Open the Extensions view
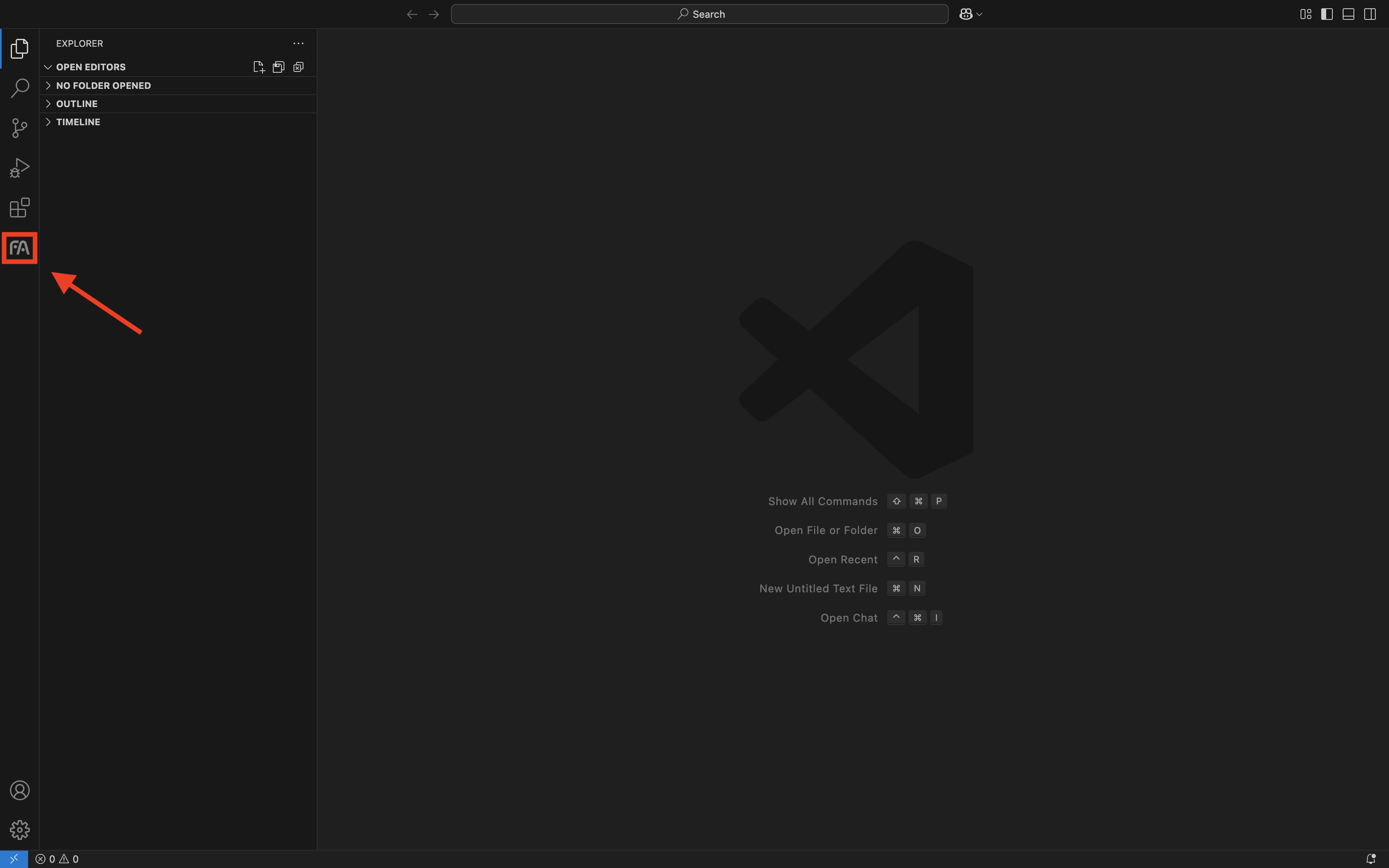This screenshot has height=868, width=1389. 19,207
